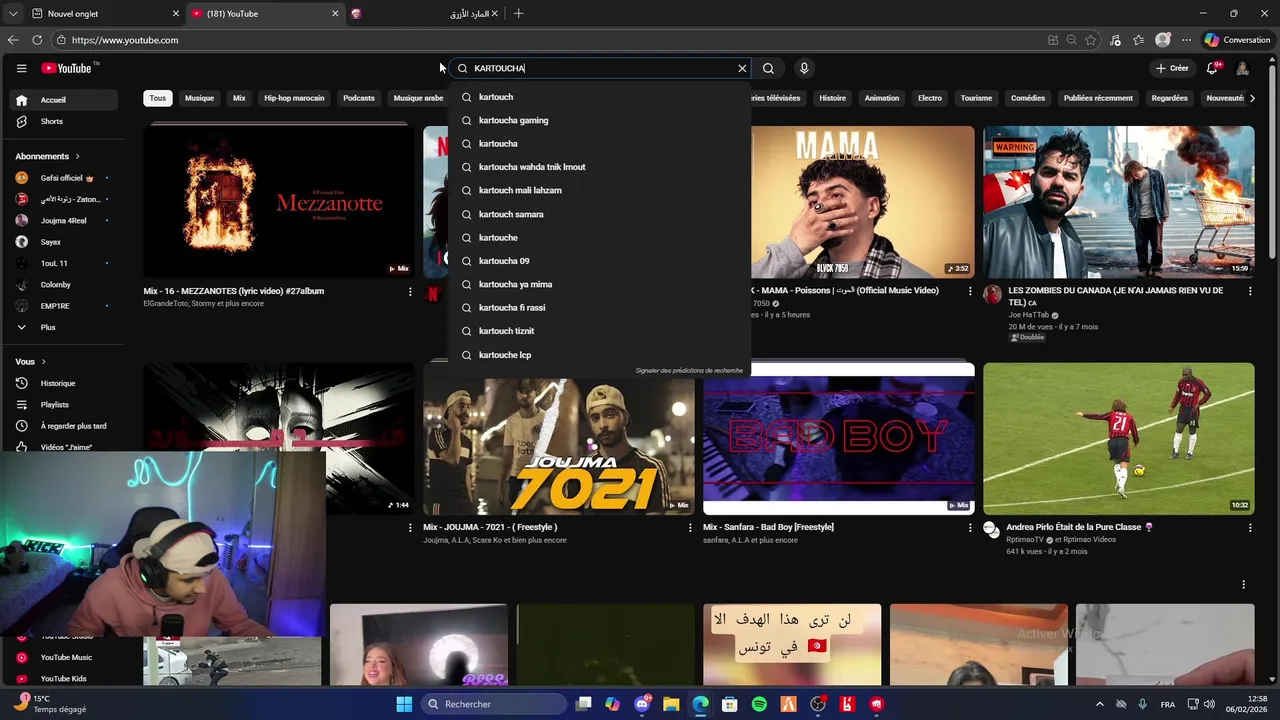Choose suggestion 'kartouch mali lahzam'
The image size is (1280, 720).
[x=600, y=190]
